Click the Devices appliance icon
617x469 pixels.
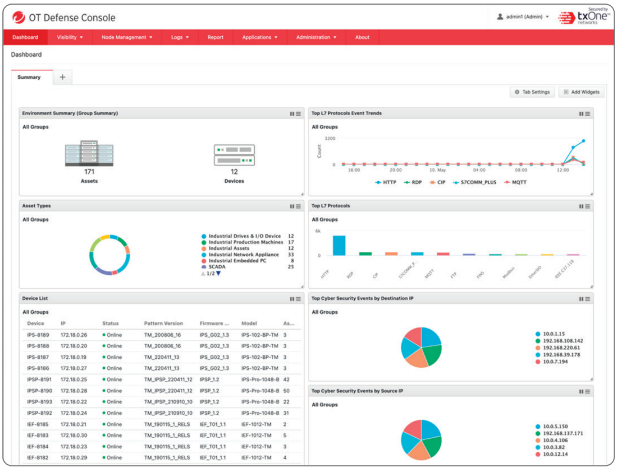[x=234, y=155]
